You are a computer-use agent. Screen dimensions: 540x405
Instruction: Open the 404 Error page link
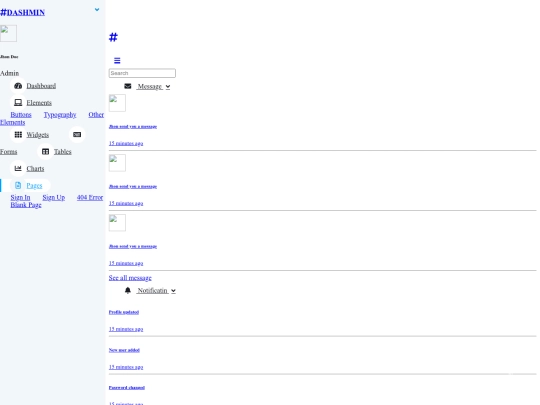[x=90, y=197]
